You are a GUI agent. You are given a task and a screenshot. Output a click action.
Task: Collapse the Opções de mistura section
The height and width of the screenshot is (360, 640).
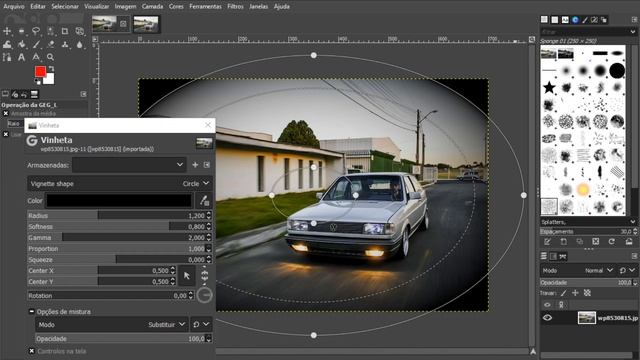pyautogui.click(x=31, y=311)
